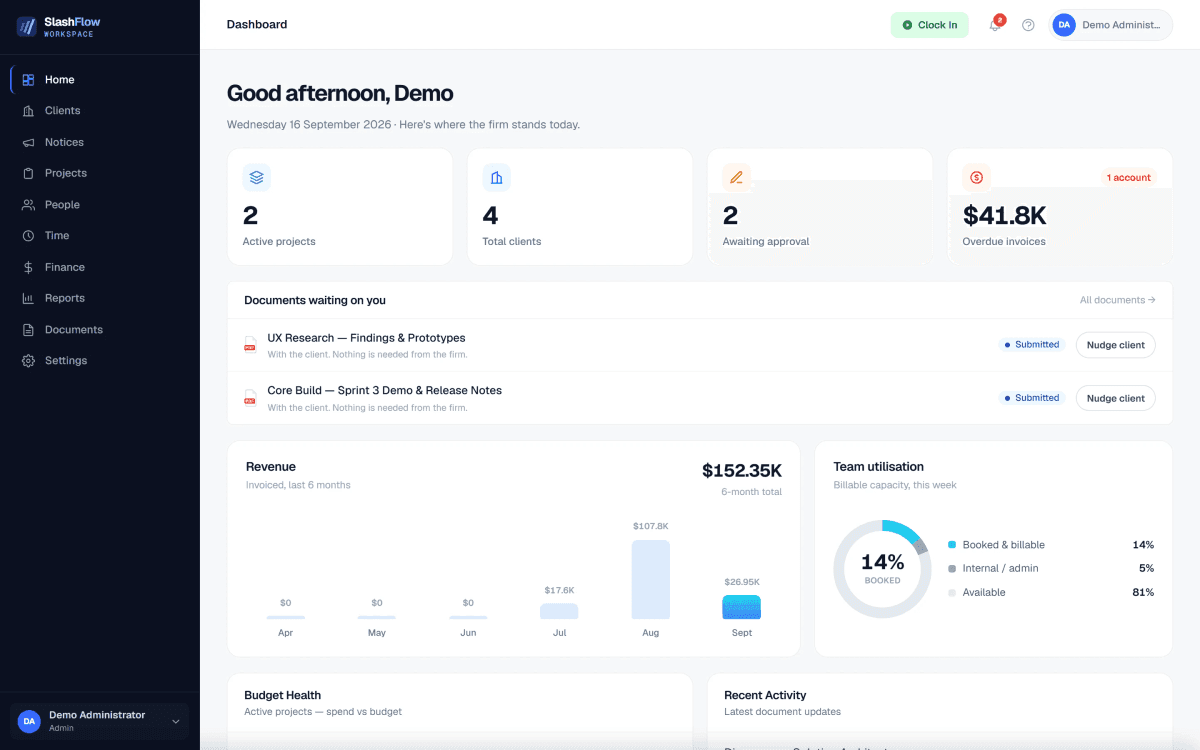Click the Active projects layers icon
The height and width of the screenshot is (750, 1200).
tap(257, 178)
